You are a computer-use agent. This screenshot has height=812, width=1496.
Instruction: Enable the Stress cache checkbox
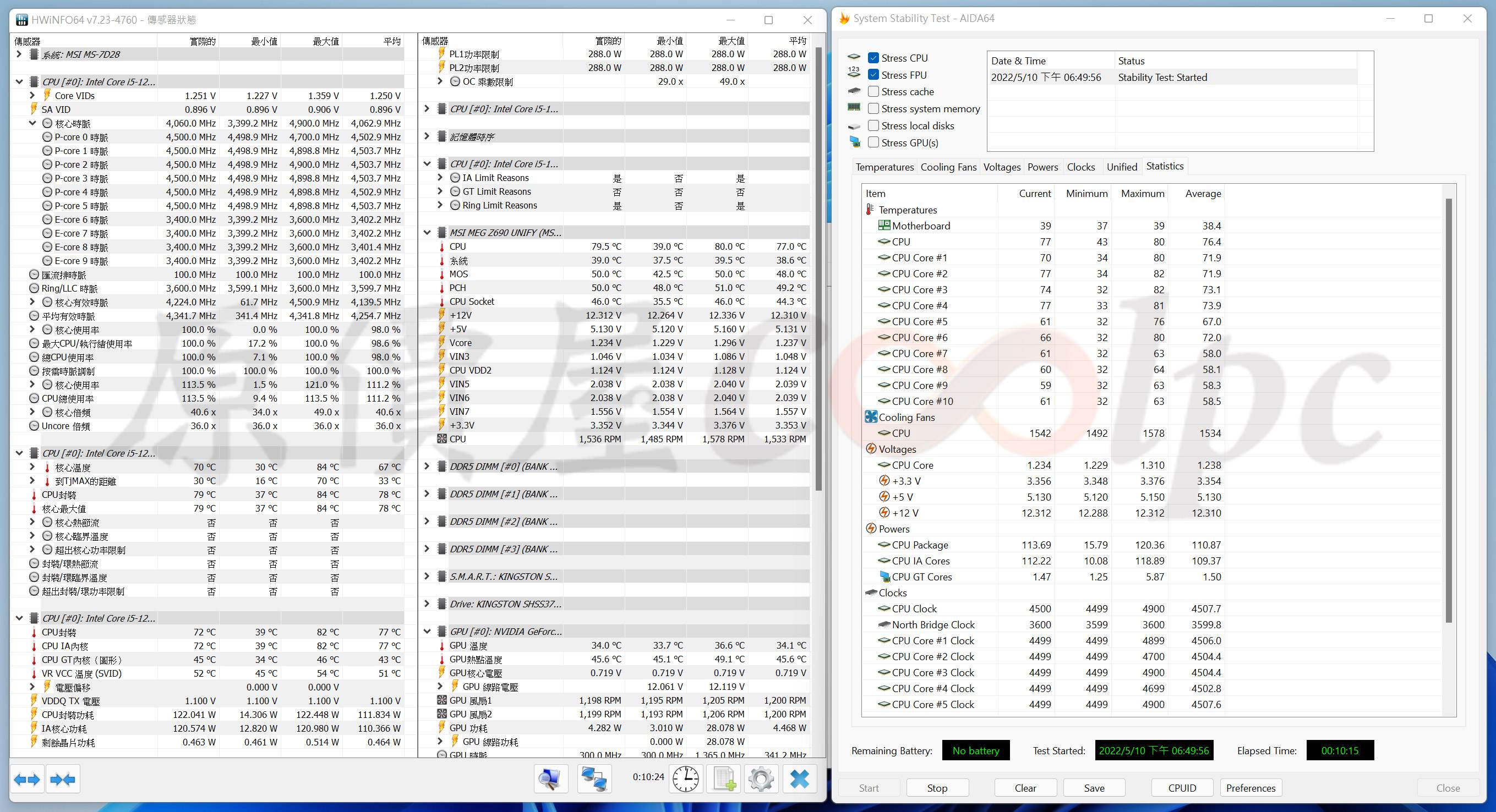click(873, 92)
